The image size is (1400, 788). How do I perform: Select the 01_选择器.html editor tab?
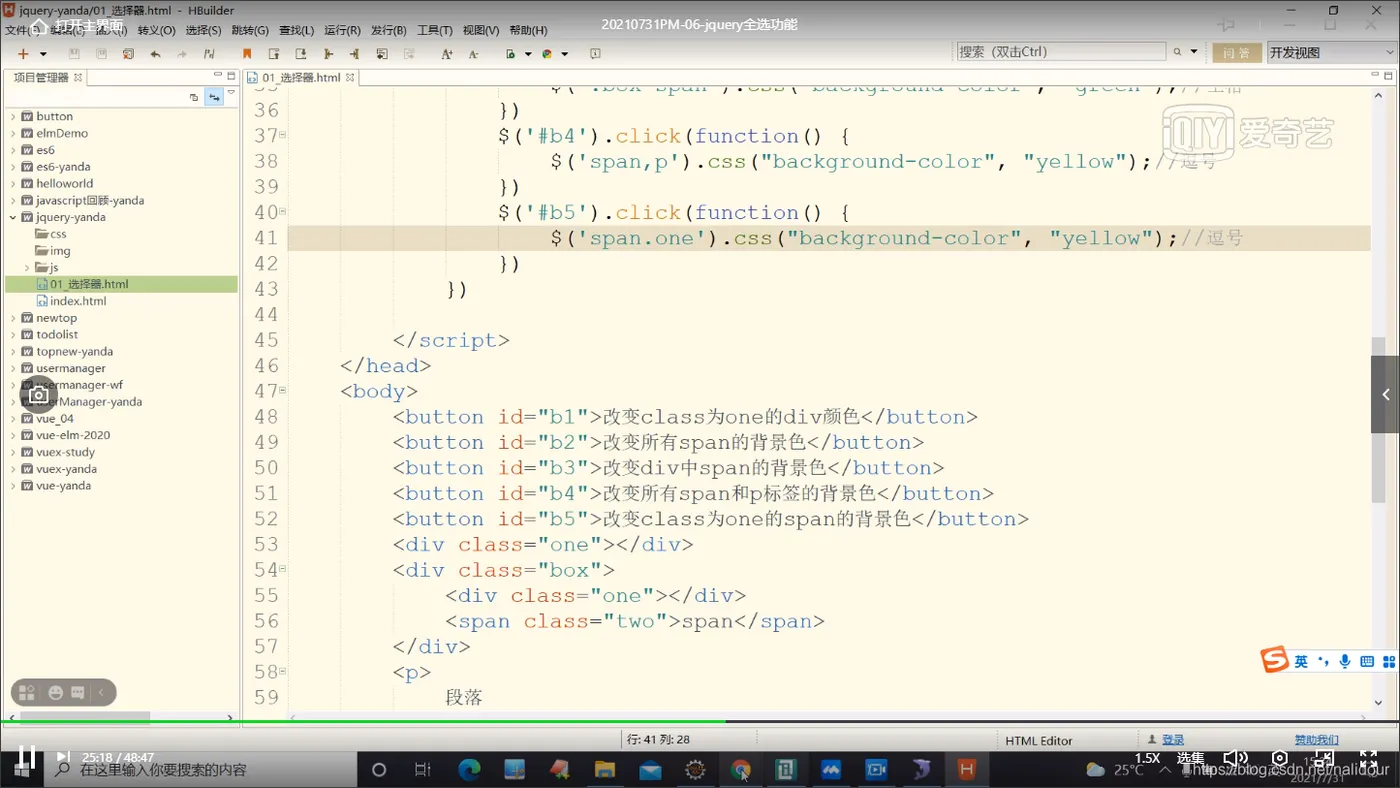click(301, 77)
